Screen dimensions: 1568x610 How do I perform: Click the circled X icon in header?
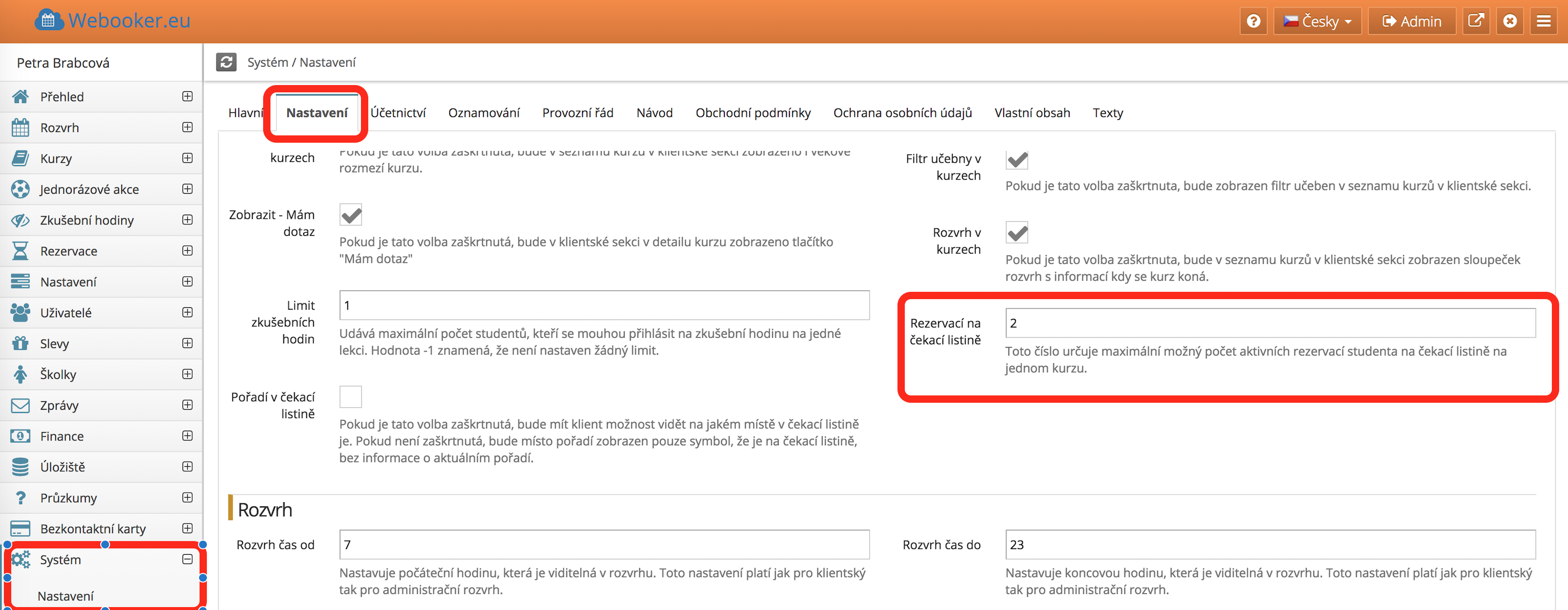tap(1510, 22)
